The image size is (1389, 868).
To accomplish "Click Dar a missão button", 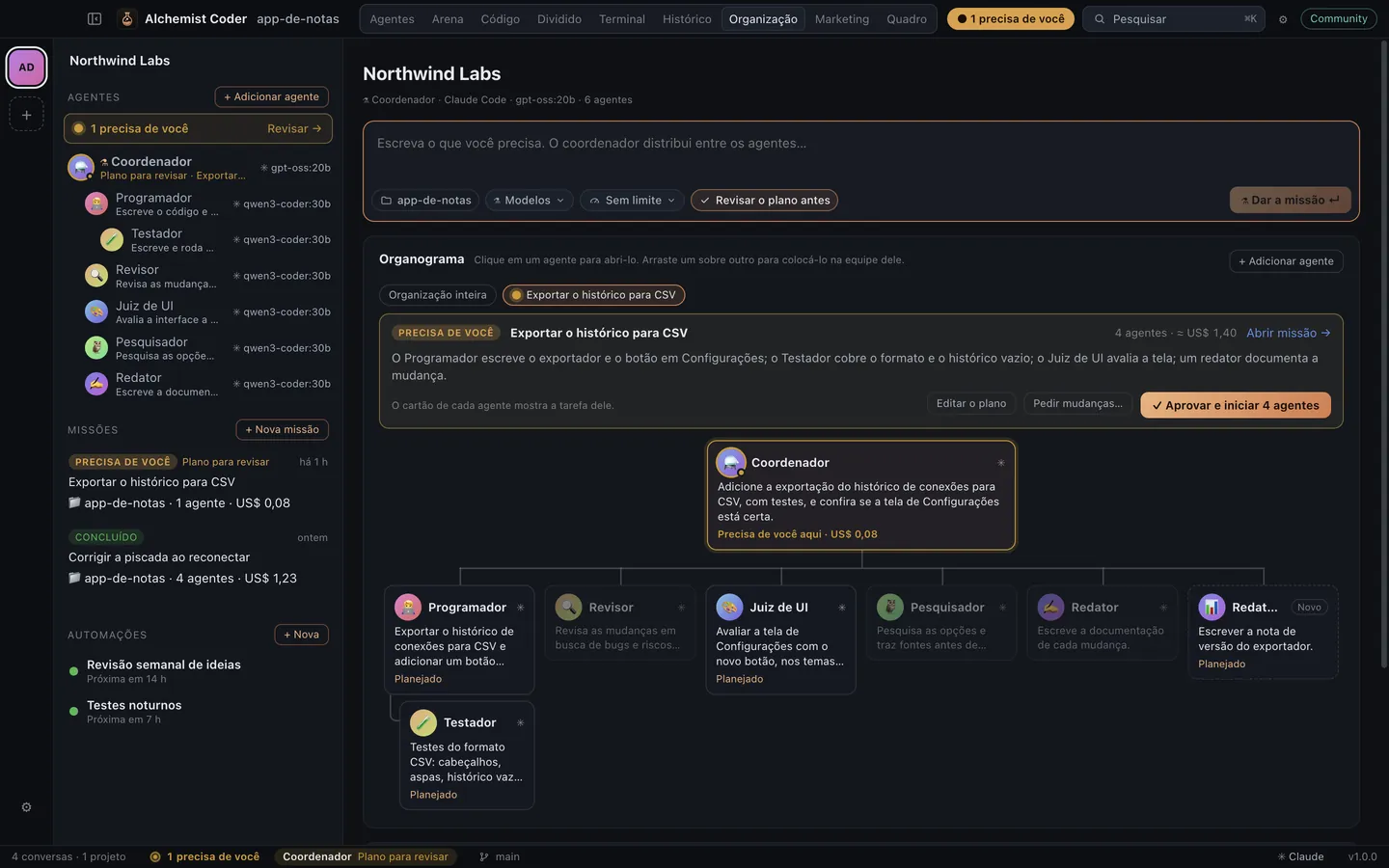I will click(1290, 200).
